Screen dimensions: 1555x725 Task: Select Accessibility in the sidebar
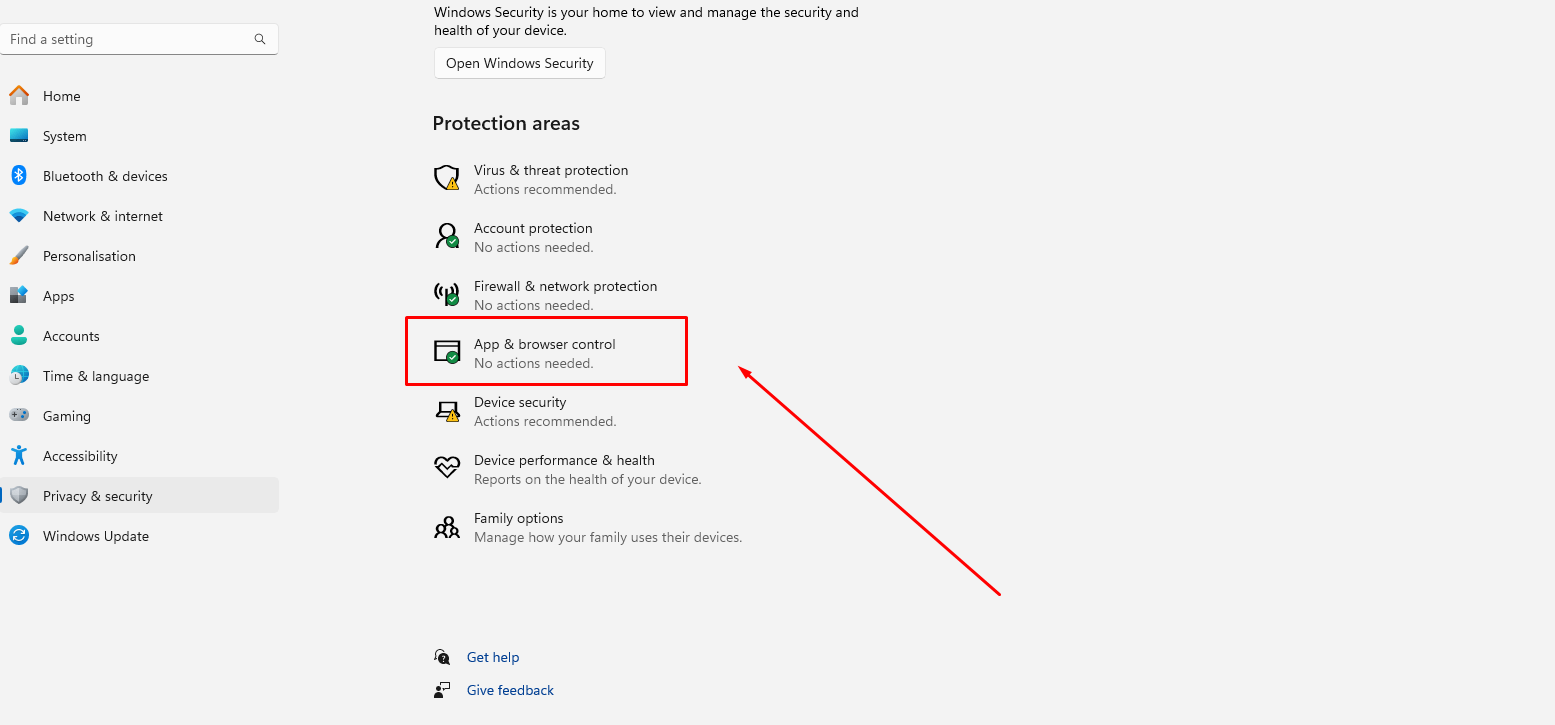[80, 456]
